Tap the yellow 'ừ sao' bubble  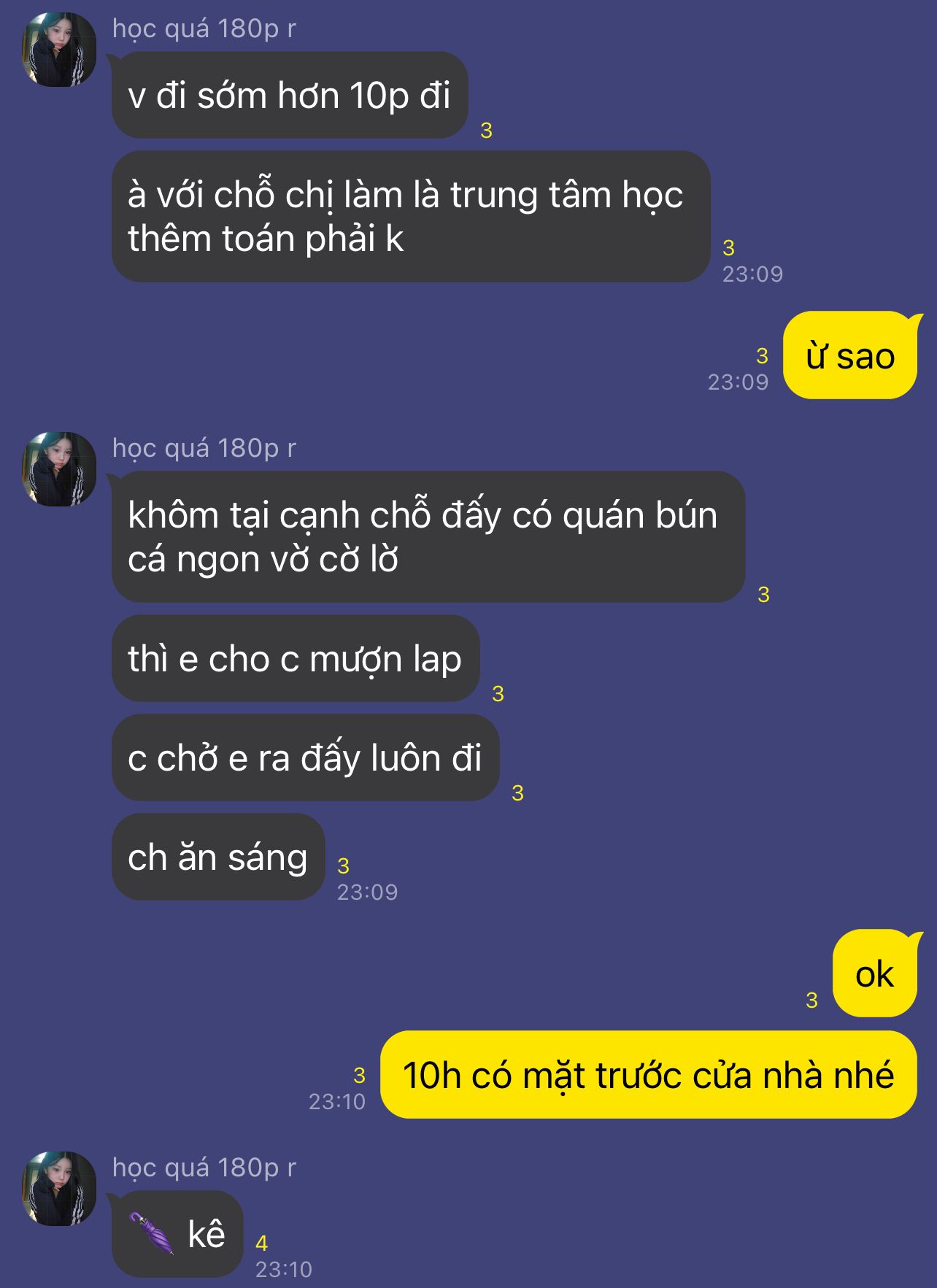pos(850,355)
